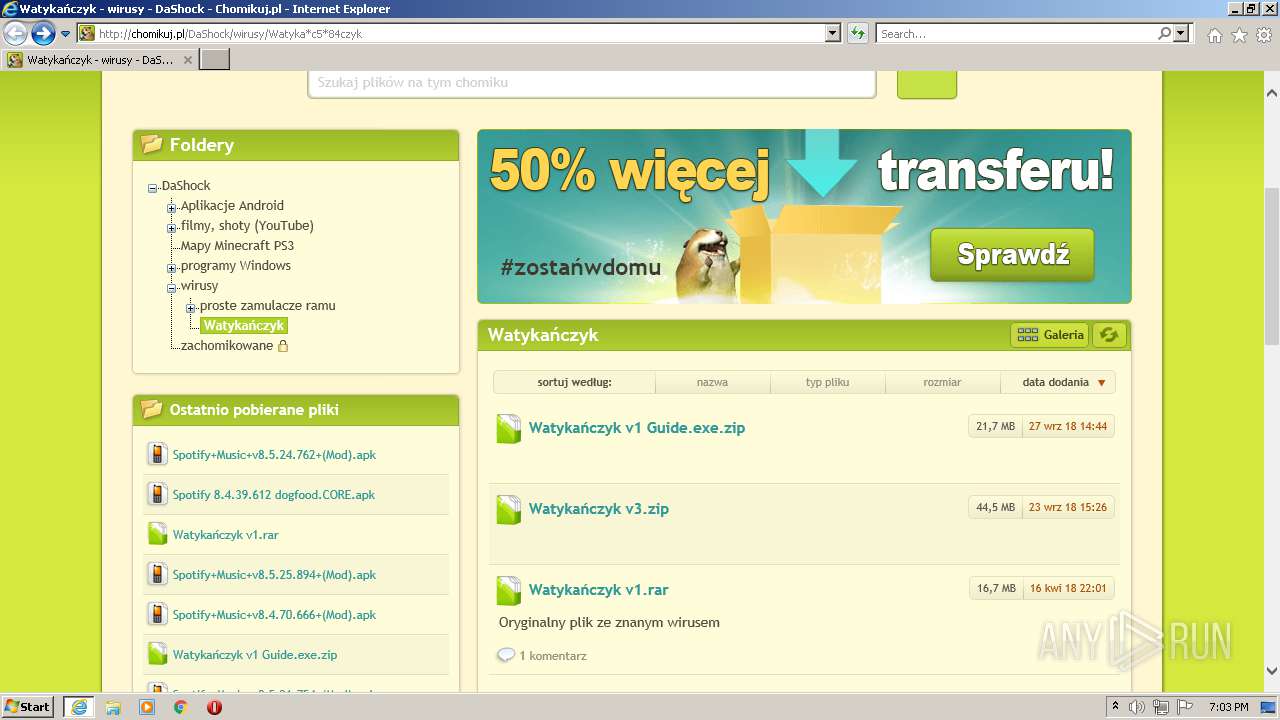
Task: Expand the Aplikacje Android folder
Action: pyautogui.click(x=172, y=207)
